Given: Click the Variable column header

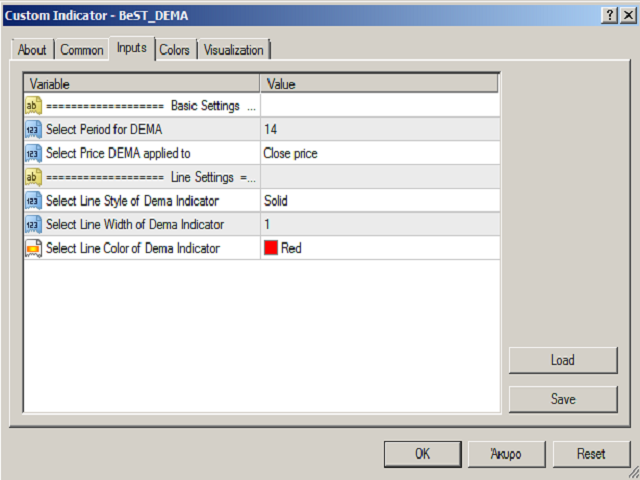Looking at the screenshot, I should coord(142,84).
